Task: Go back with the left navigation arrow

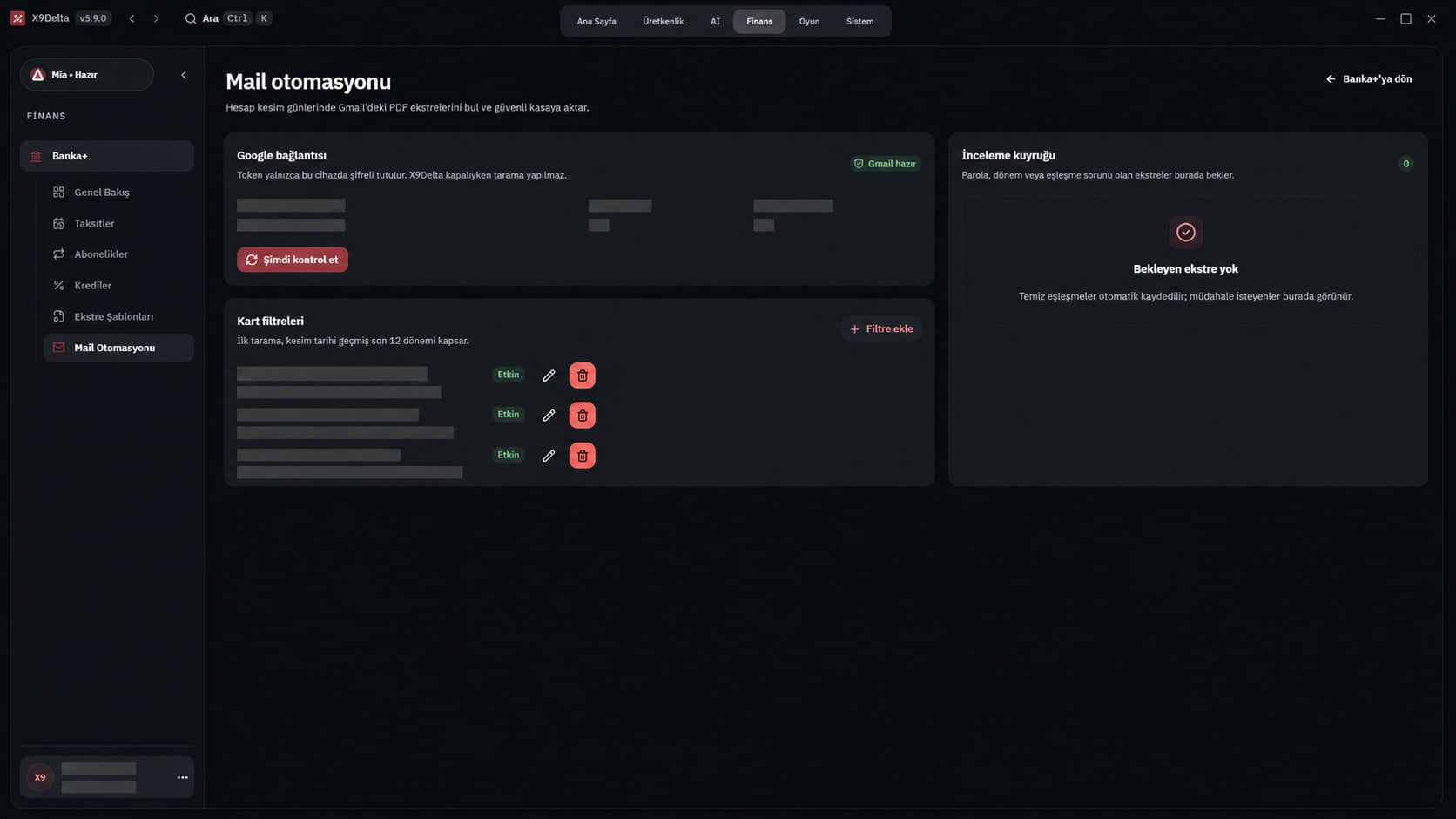Action: pyautogui.click(x=132, y=18)
